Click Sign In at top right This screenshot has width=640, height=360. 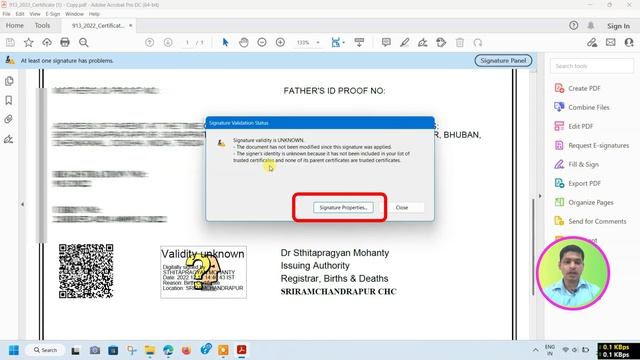tap(618, 26)
